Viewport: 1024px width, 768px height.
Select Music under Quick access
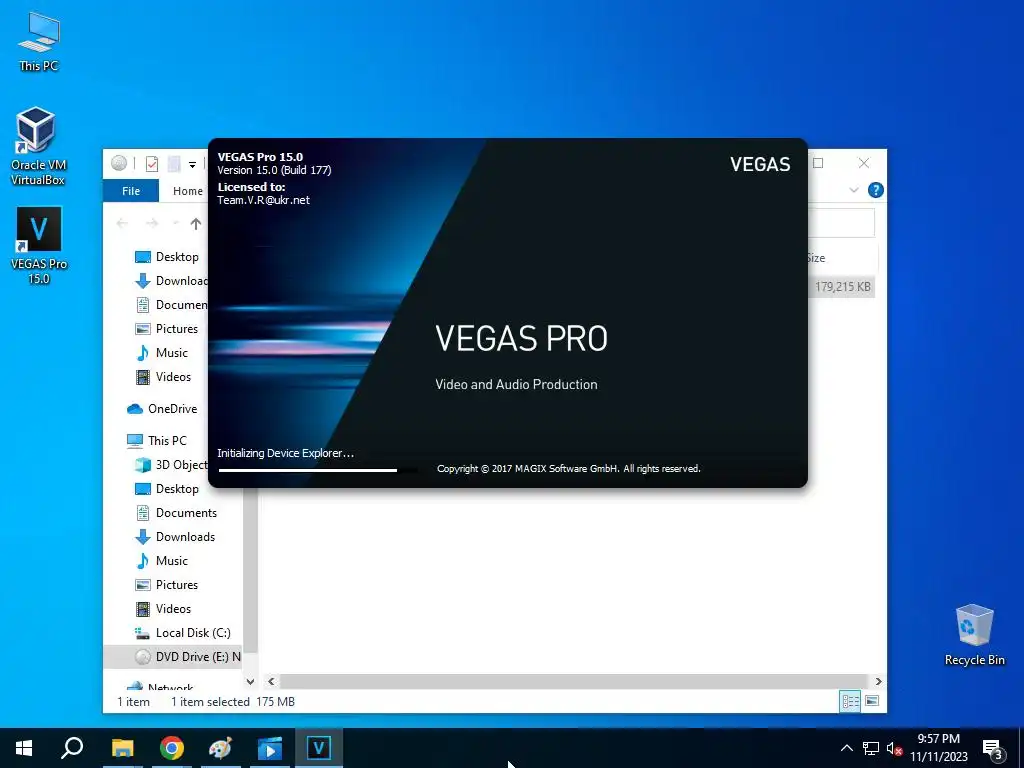click(x=161, y=353)
